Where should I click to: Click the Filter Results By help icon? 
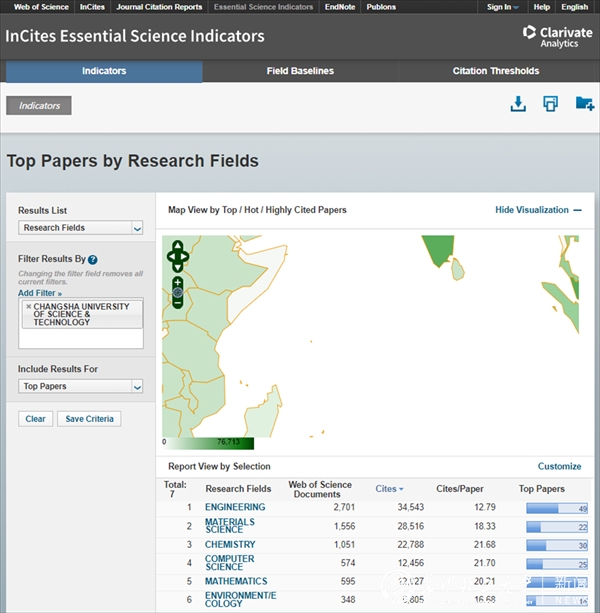pos(92,260)
